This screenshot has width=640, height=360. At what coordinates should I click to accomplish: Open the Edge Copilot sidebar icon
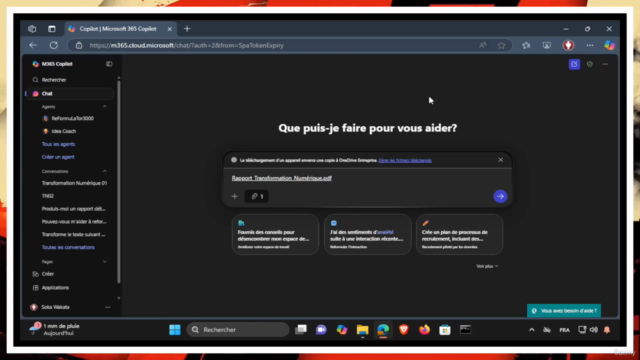tap(609, 45)
